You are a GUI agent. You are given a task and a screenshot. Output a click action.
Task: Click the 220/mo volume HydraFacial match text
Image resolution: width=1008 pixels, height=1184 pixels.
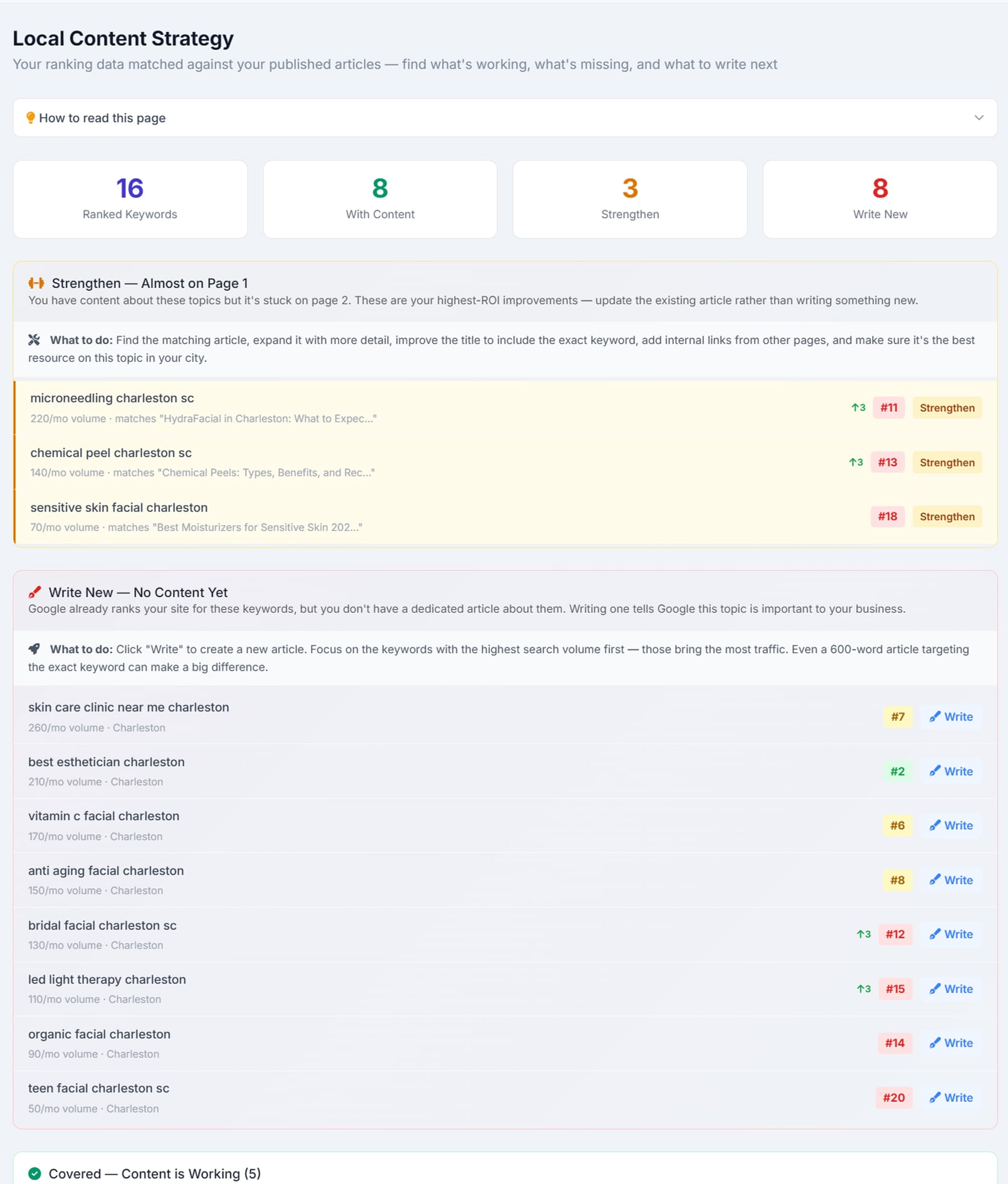click(203, 419)
